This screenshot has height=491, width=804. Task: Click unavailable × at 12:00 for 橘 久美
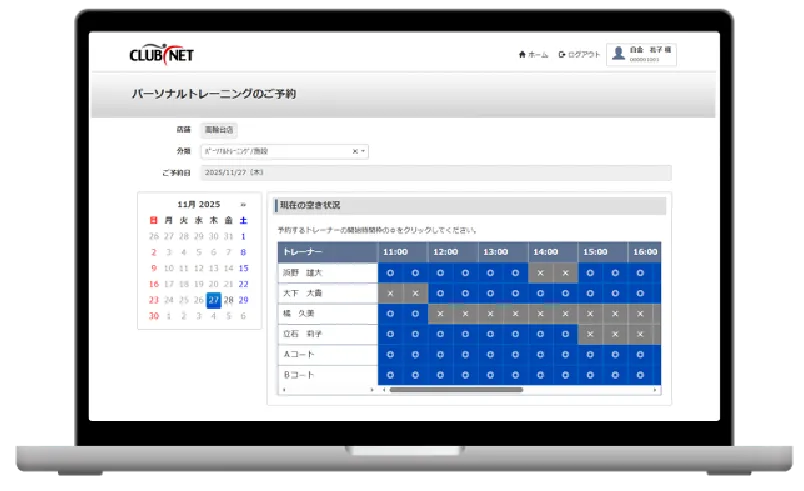[x=440, y=314]
